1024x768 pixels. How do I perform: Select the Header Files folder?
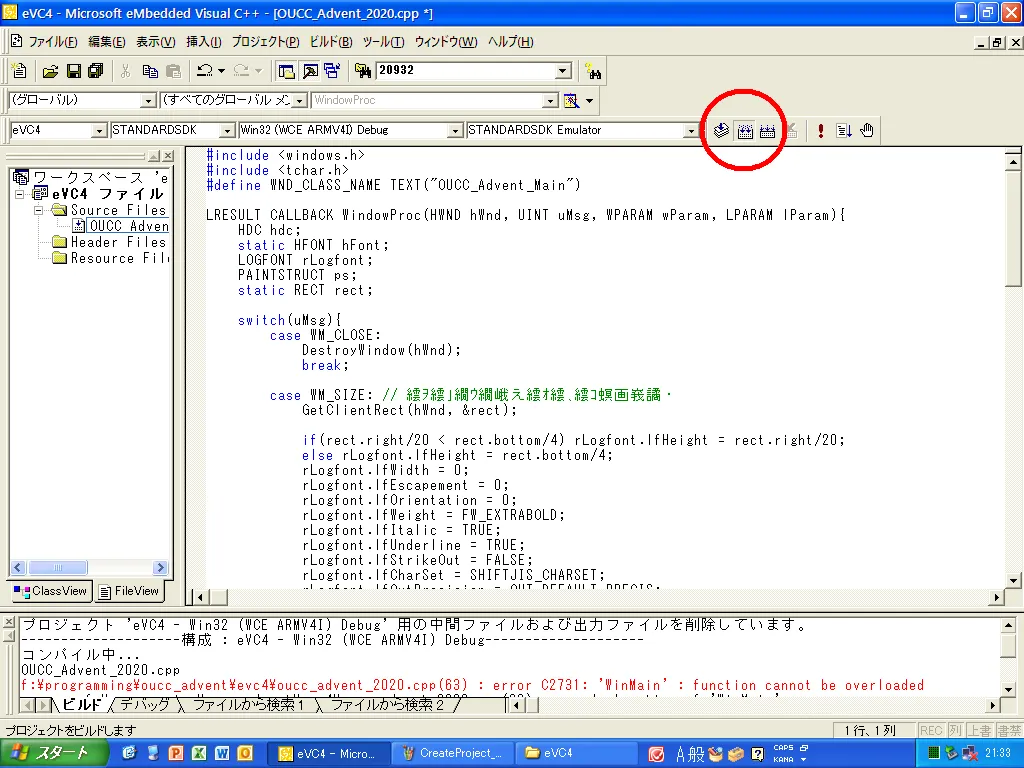coord(118,242)
